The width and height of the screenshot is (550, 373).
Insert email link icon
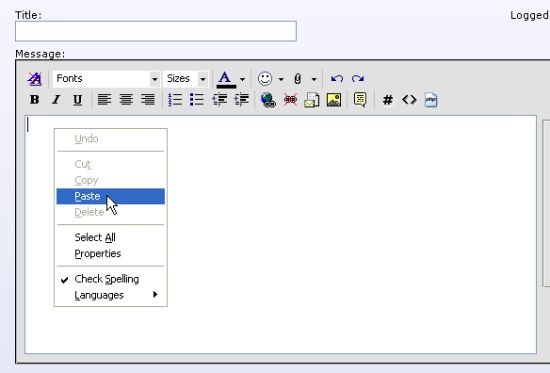click(x=312, y=100)
